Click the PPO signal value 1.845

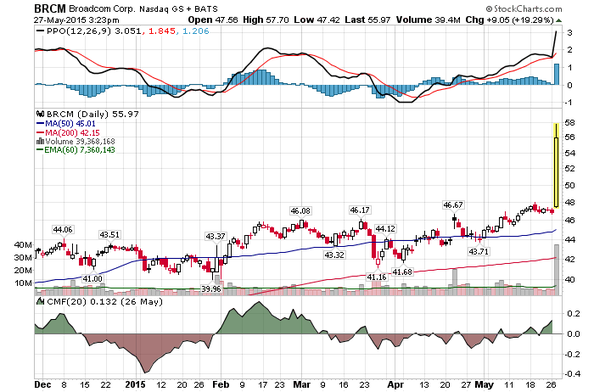(x=162, y=31)
